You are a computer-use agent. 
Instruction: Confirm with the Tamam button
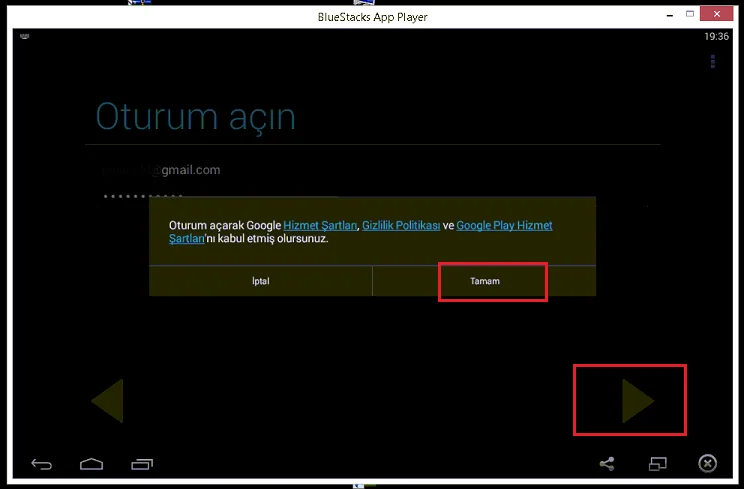pos(484,281)
